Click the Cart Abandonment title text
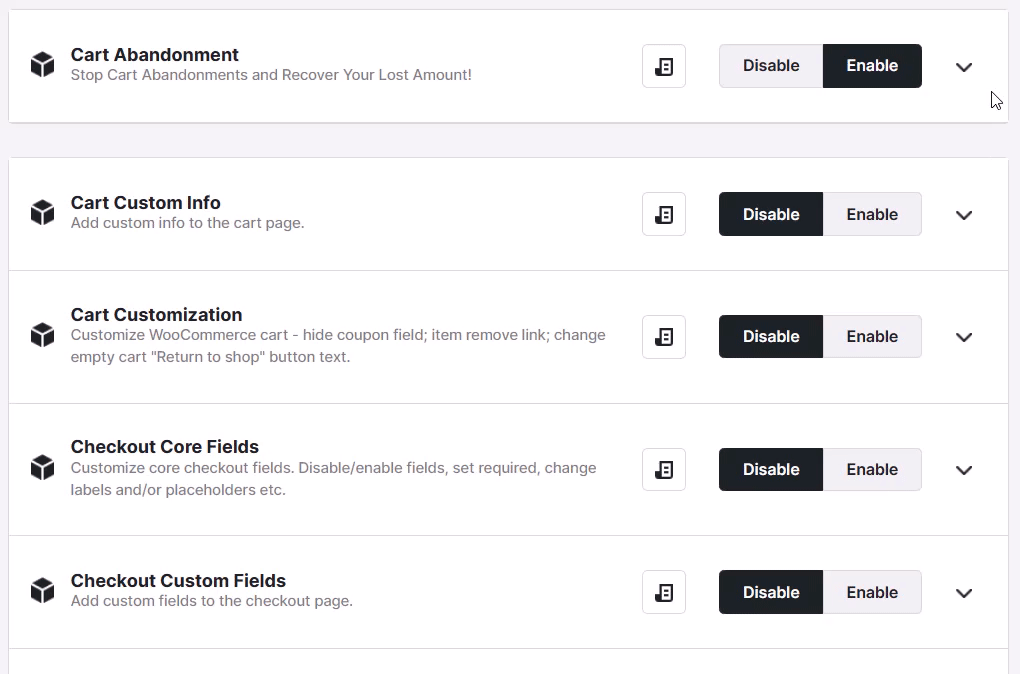 [x=155, y=55]
